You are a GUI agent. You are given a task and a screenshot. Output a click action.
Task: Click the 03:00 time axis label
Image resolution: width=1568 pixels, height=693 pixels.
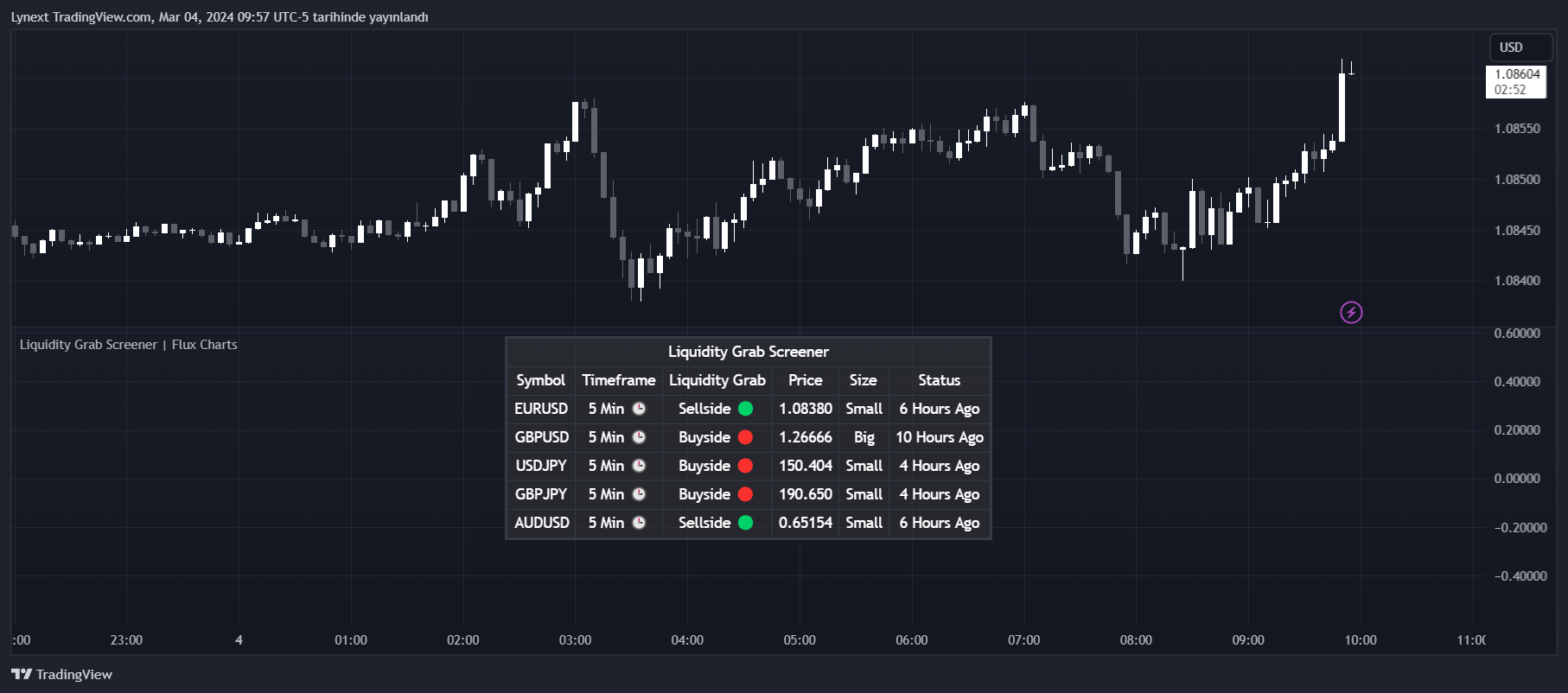click(x=575, y=640)
